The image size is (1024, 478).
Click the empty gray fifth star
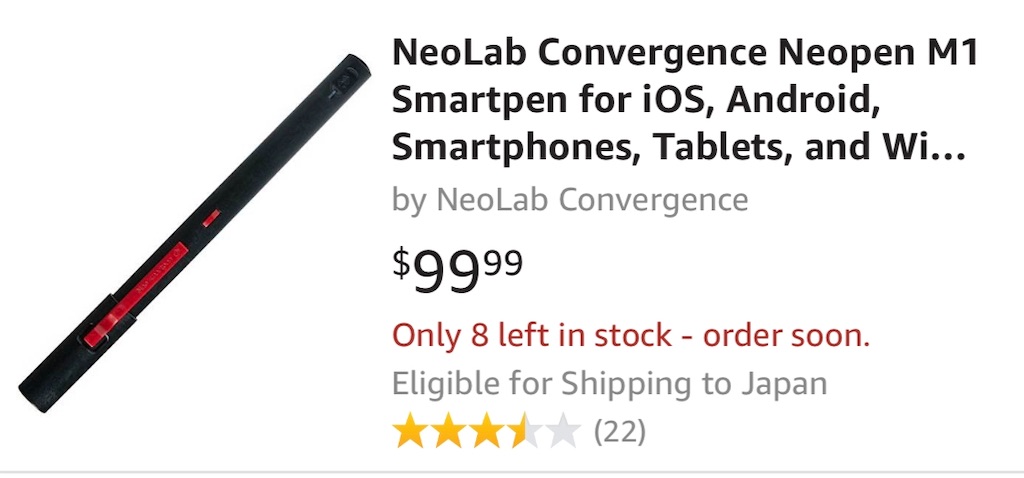[564, 432]
